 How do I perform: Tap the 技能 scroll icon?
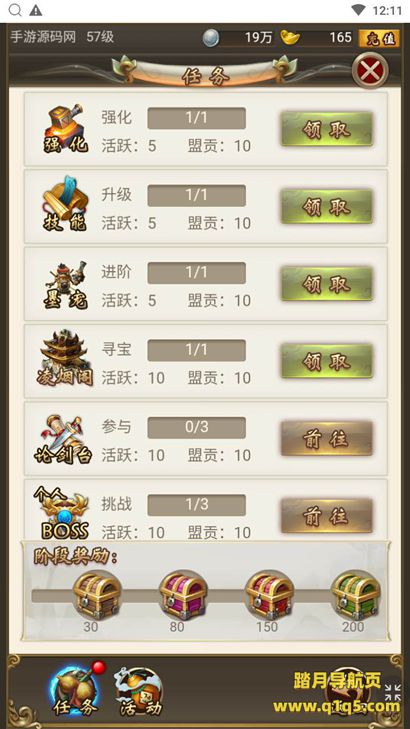65,205
